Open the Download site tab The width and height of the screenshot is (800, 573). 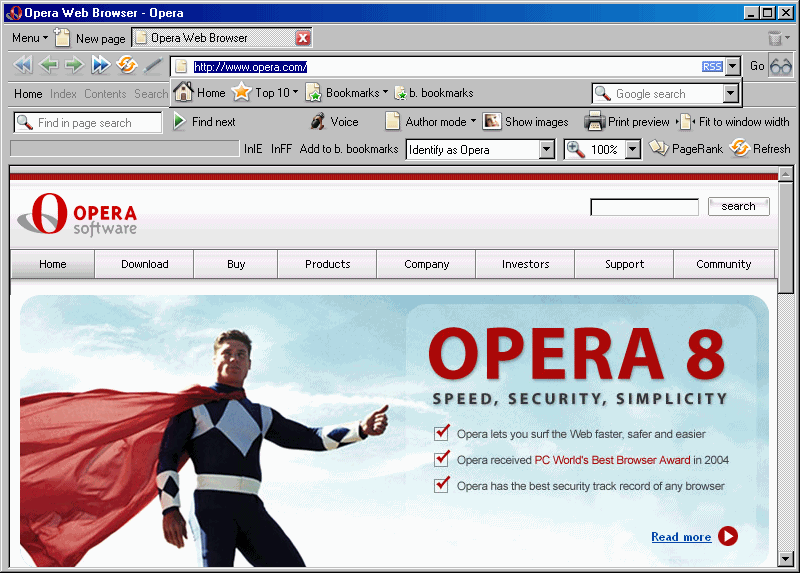(x=144, y=264)
